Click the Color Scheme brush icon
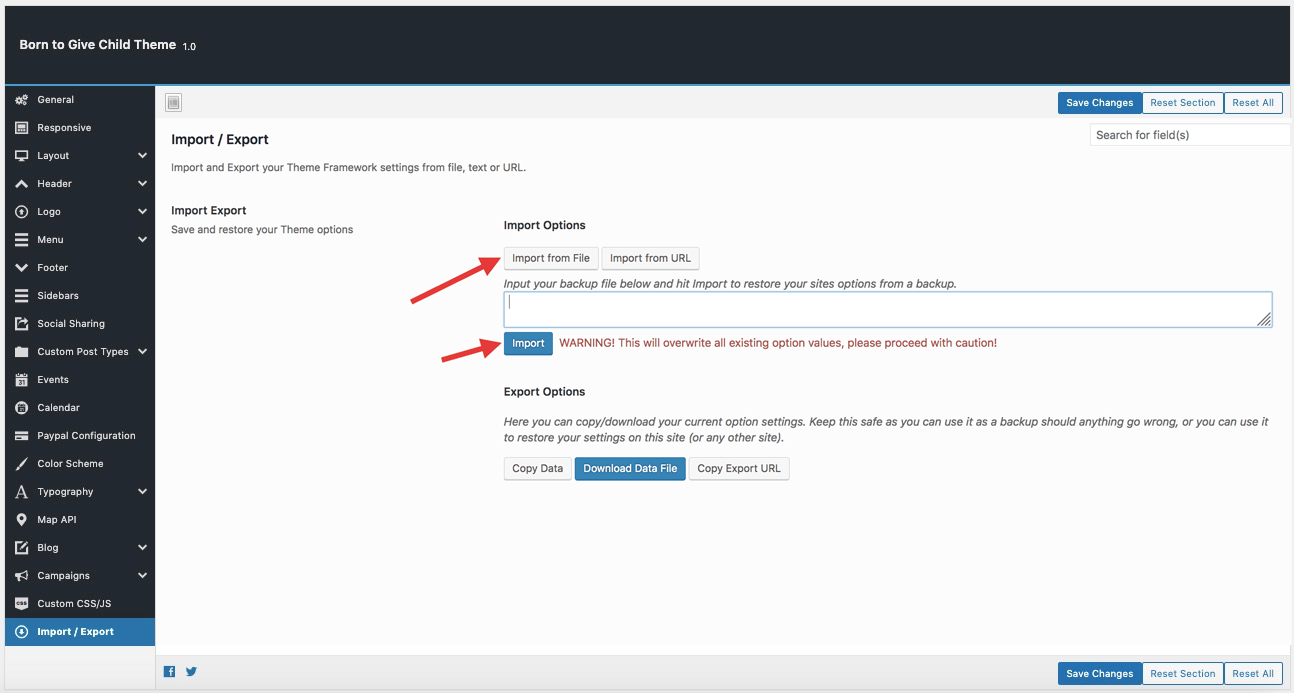Screen dimensions: 1294x693 pyautogui.click(x=22, y=464)
